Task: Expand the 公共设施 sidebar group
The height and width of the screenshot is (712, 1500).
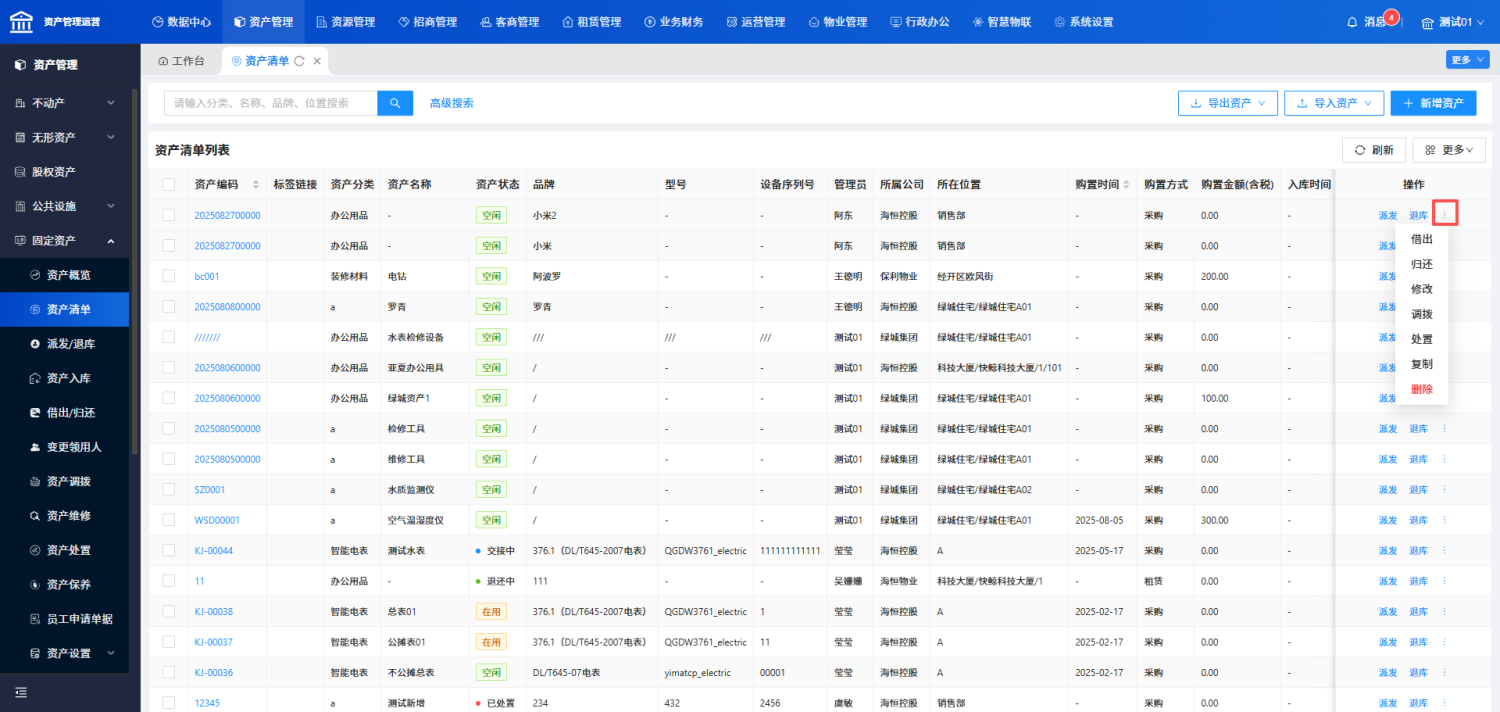Action: coord(64,206)
